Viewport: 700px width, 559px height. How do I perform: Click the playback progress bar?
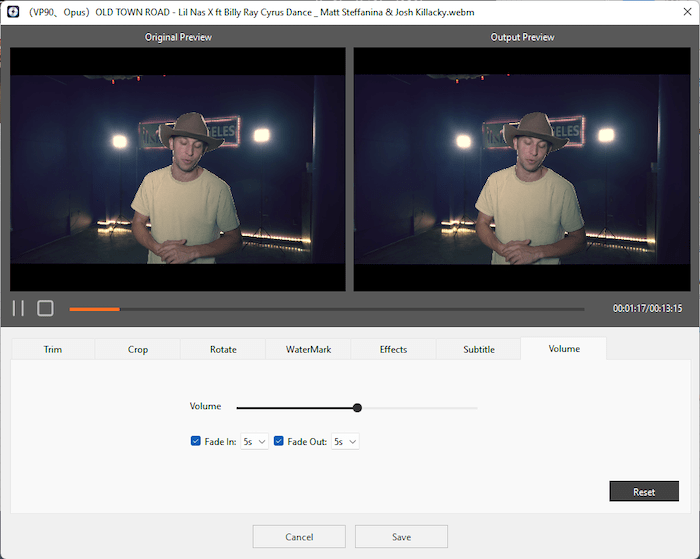pyautogui.click(x=326, y=309)
